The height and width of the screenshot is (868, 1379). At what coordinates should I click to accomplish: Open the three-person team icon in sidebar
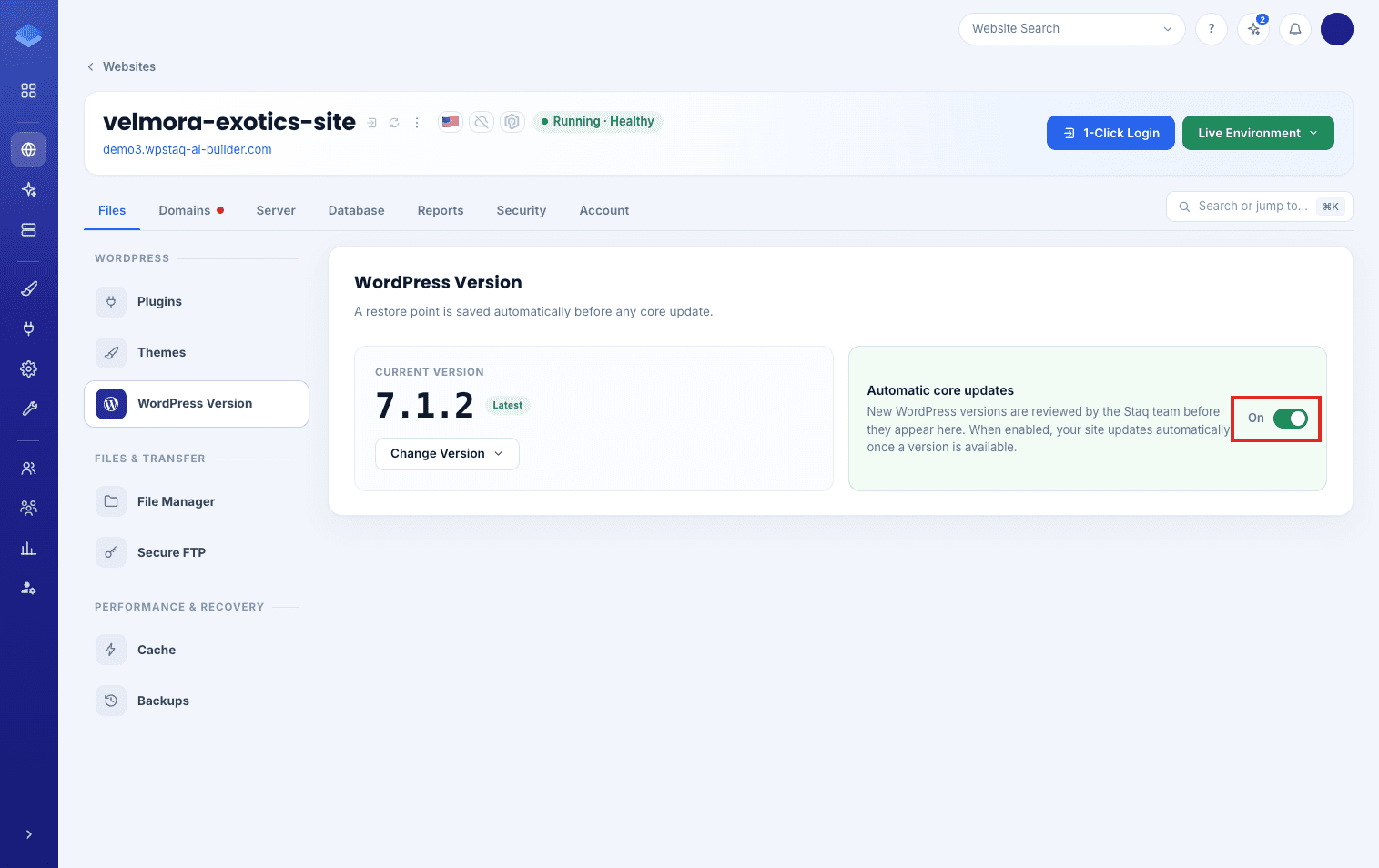coord(29,508)
